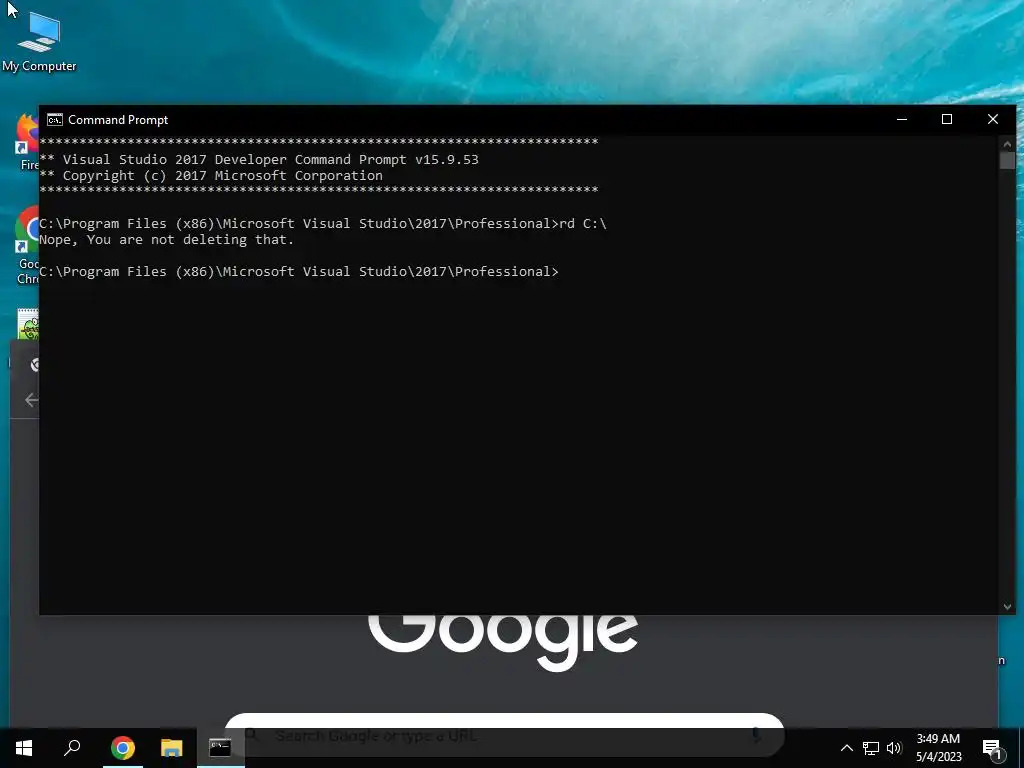Click the Command Prompt scrollbar thumb
The height and width of the screenshot is (768, 1024).
1007,161
